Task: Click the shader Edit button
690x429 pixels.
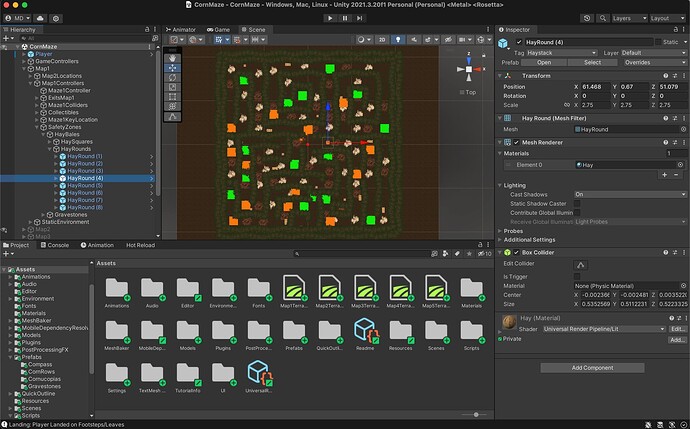Action: tap(677, 329)
